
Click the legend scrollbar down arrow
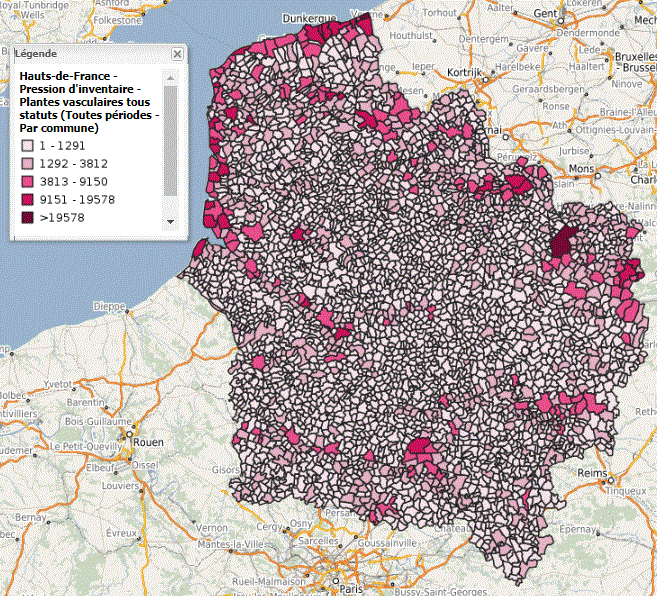pos(170,221)
